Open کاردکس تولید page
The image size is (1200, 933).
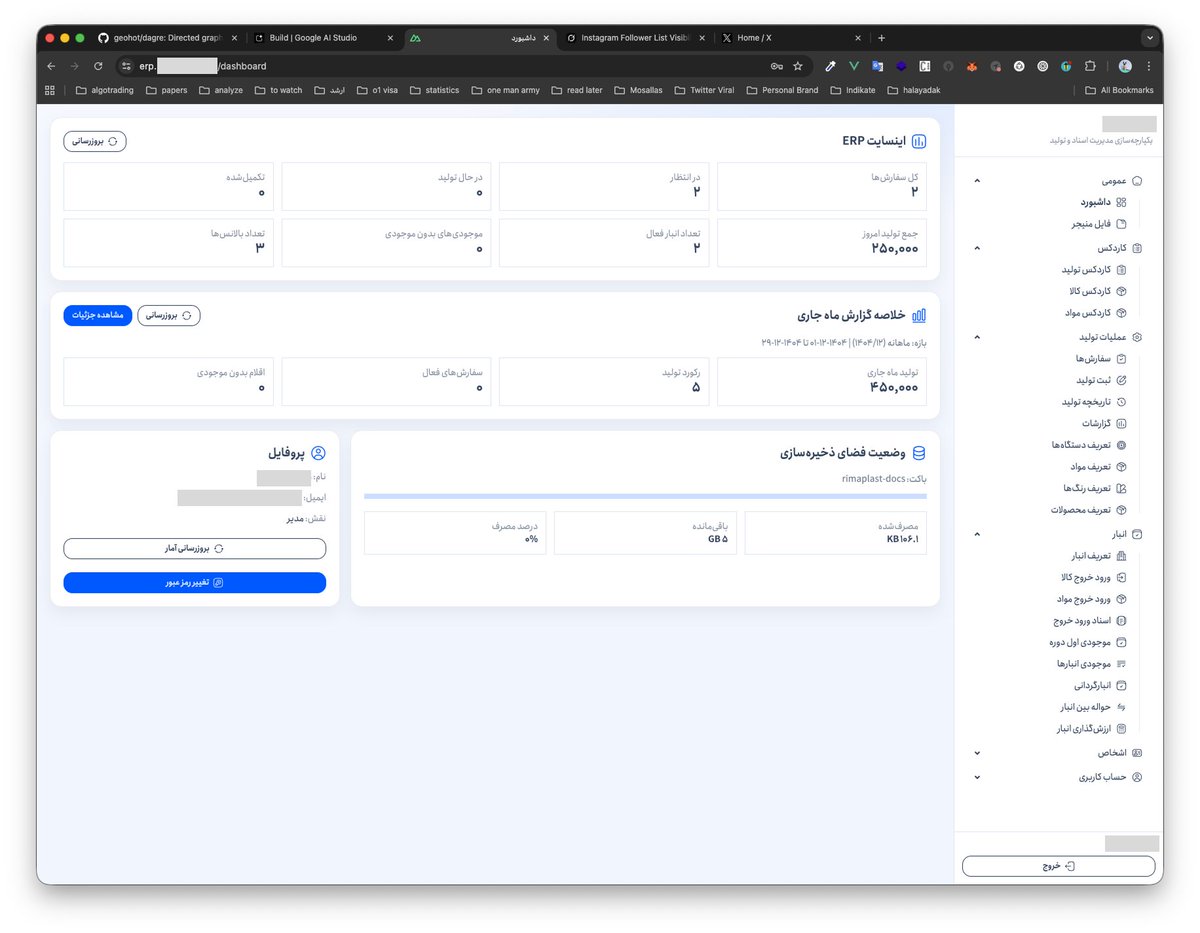pos(1094,270)
